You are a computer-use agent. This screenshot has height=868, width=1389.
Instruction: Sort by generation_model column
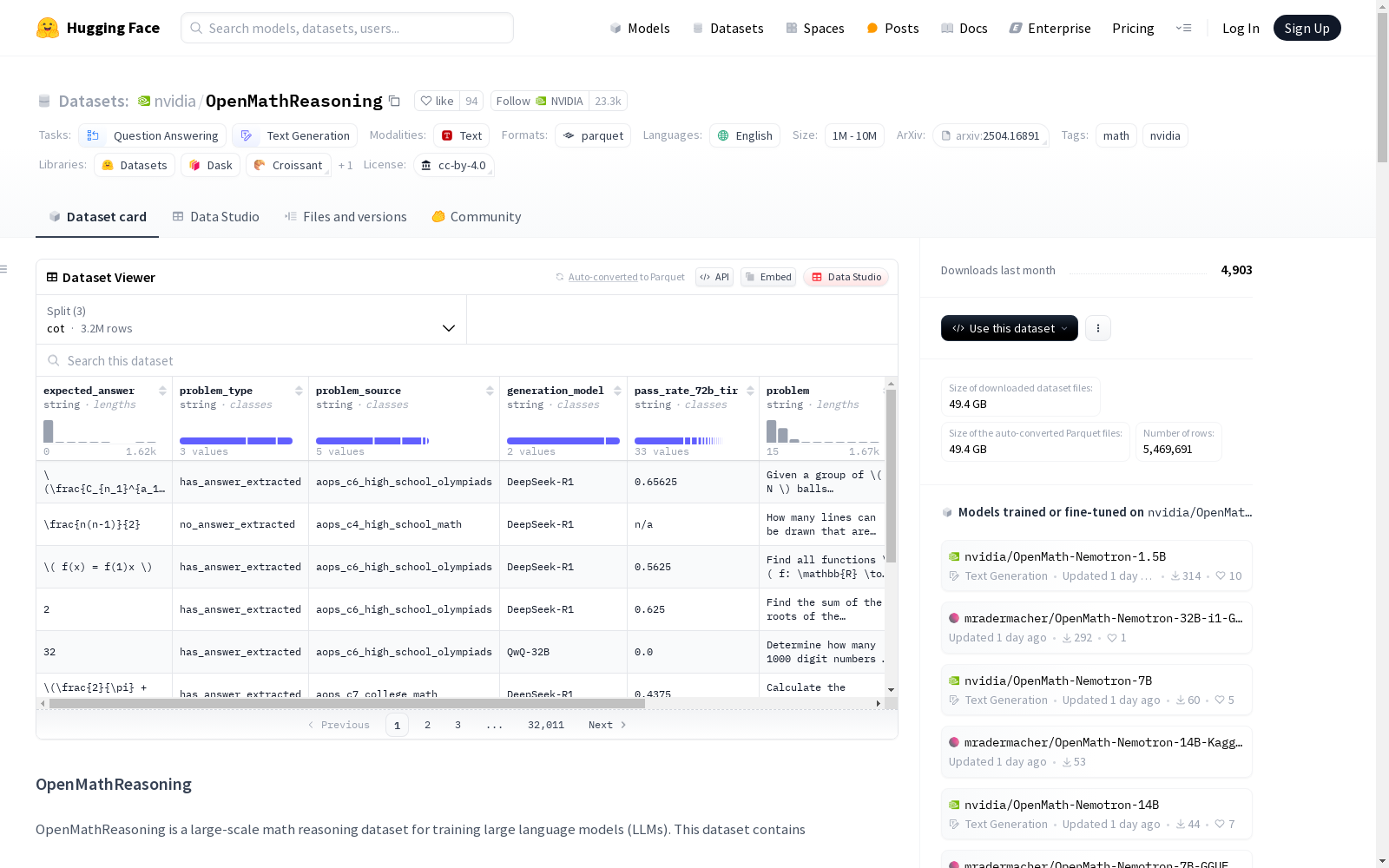pyautogui.click(x=617, y=391)
